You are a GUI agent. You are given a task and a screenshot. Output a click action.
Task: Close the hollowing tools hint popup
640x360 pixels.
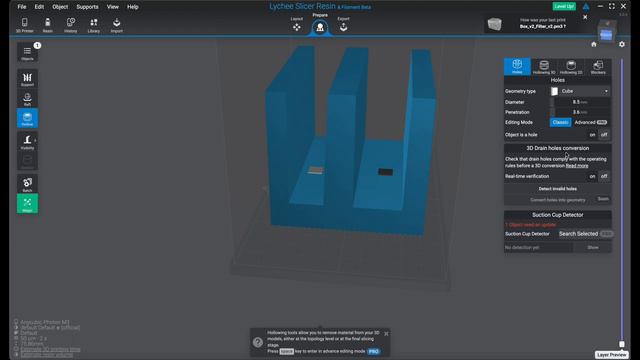386,334
